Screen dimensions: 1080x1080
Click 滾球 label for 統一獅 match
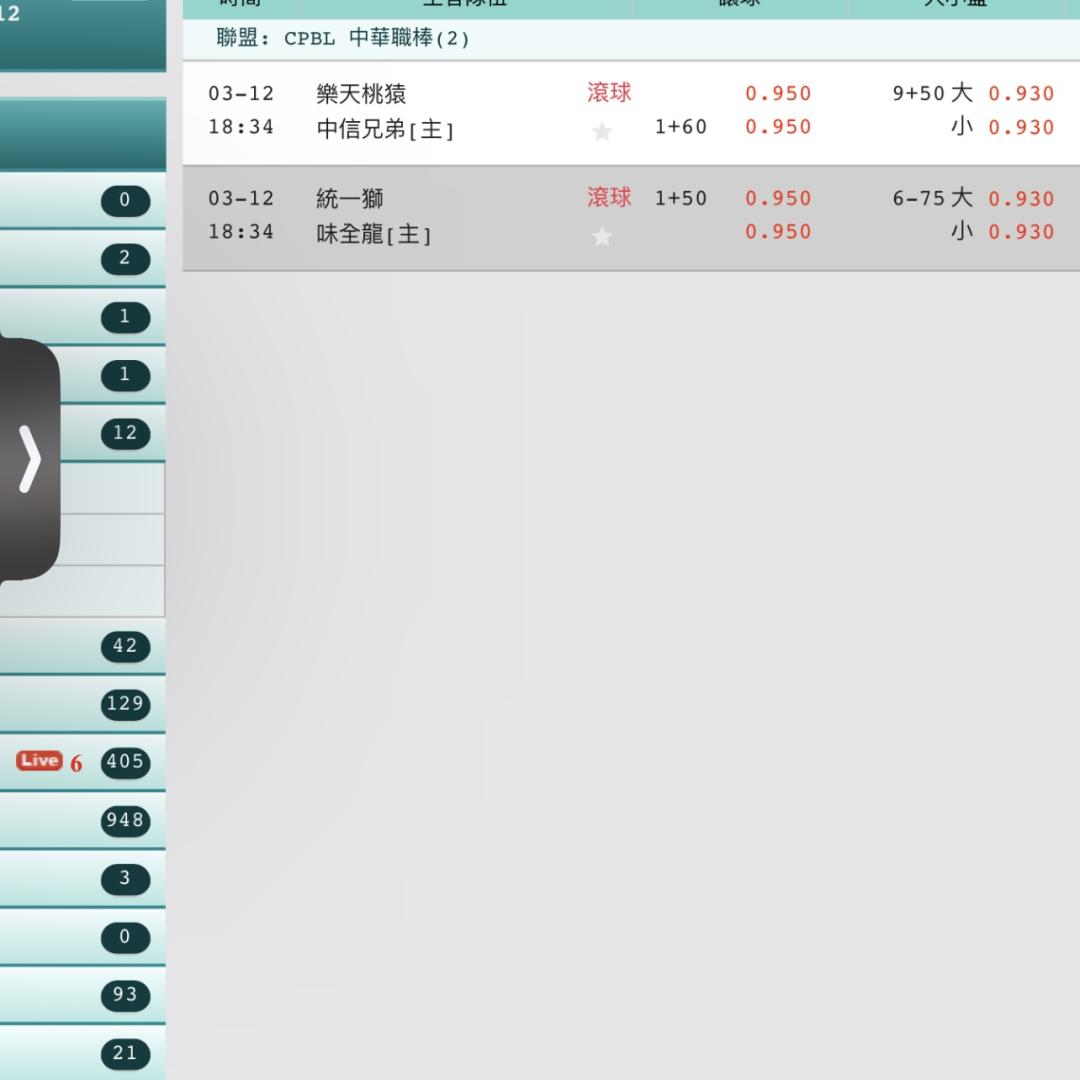[609, 198]
